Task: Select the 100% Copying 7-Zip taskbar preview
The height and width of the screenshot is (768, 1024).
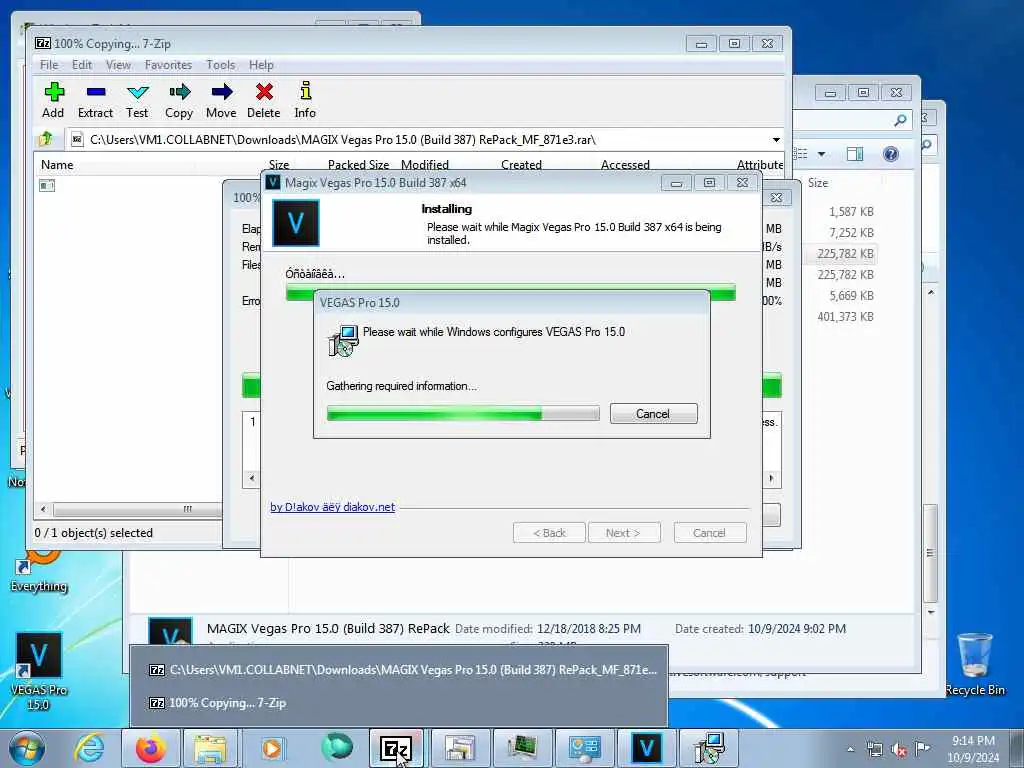Action: tap(399, 703)
